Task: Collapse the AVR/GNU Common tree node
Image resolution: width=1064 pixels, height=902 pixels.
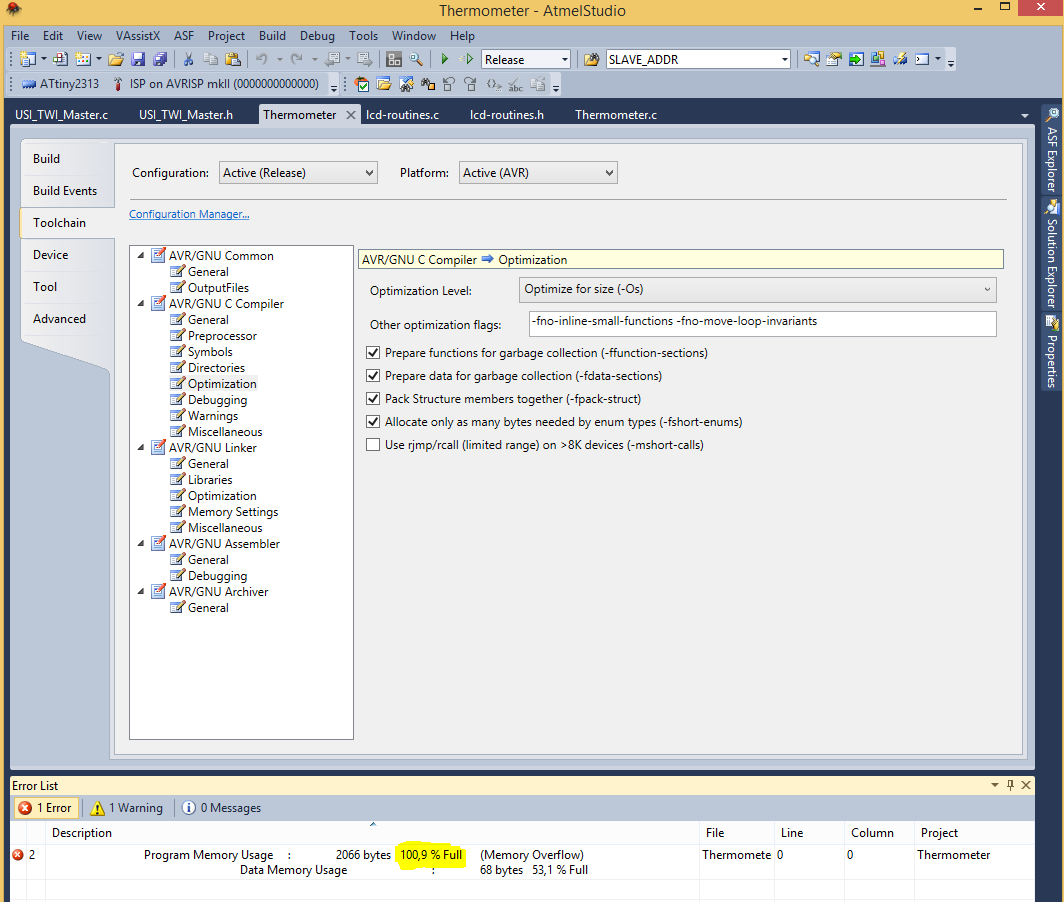Action: (x=141, y=256)
